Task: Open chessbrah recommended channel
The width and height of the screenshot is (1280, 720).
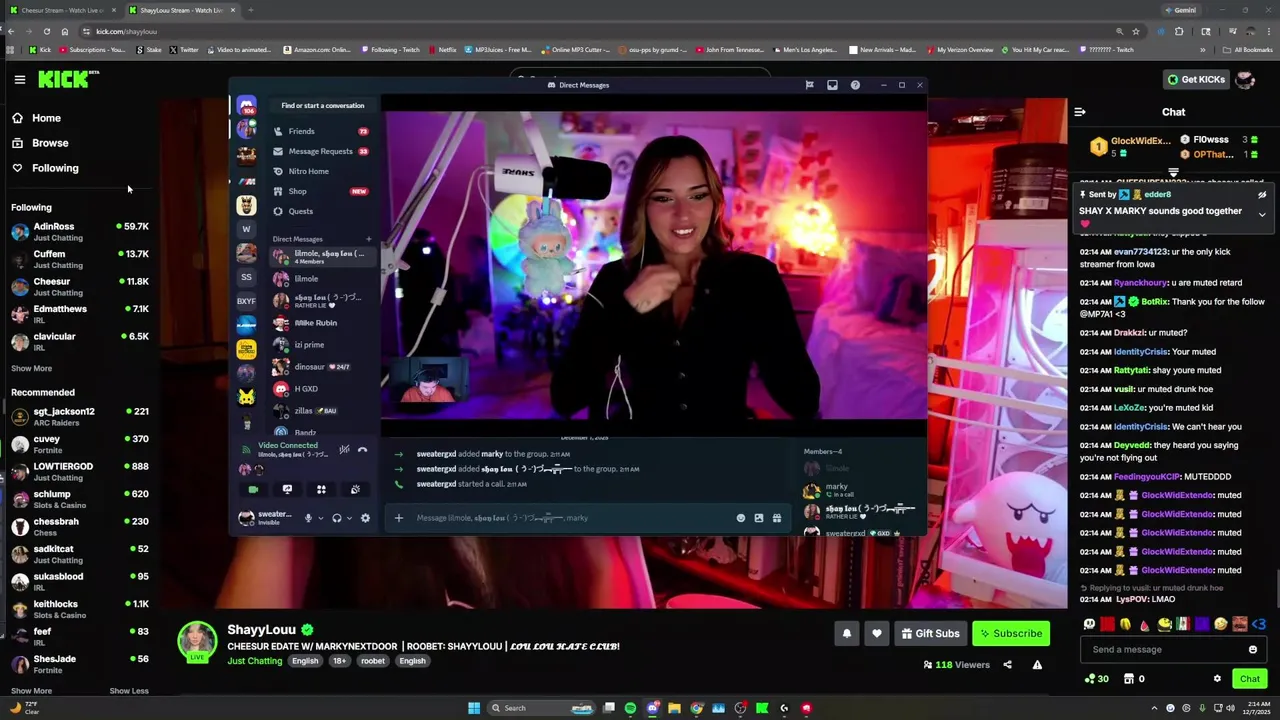Action: click(80, 526)
